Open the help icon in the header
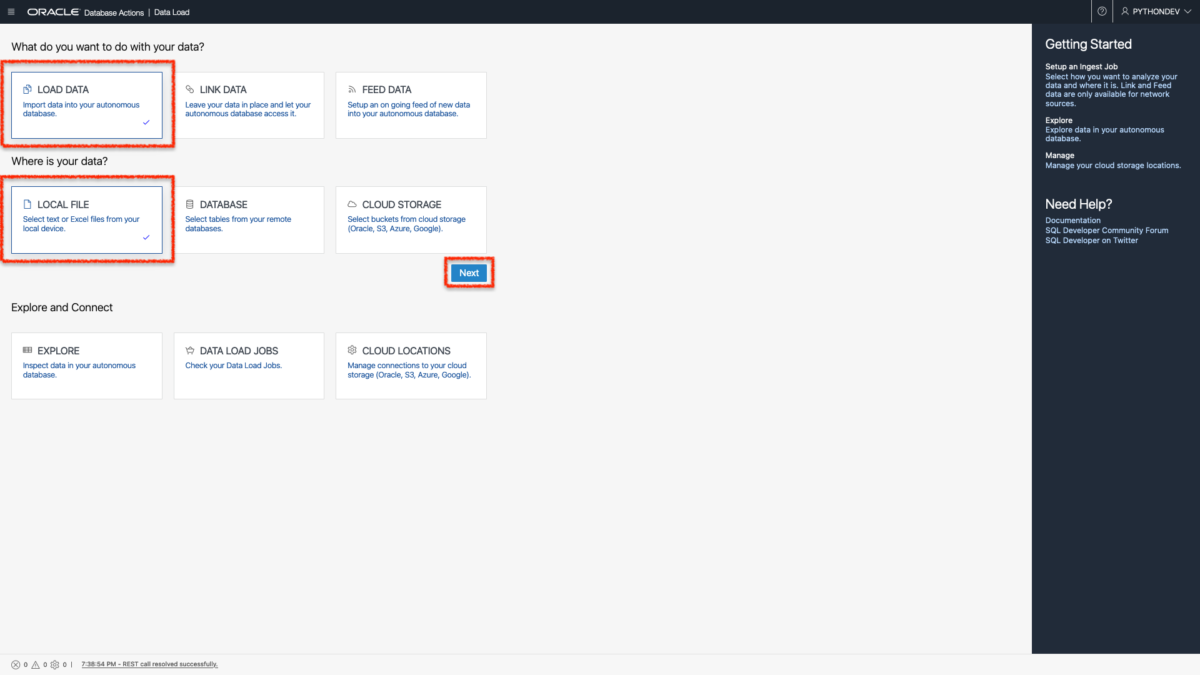Image resolution: width=1200 pixels, height=675 pixels. tap(1101, 11)
